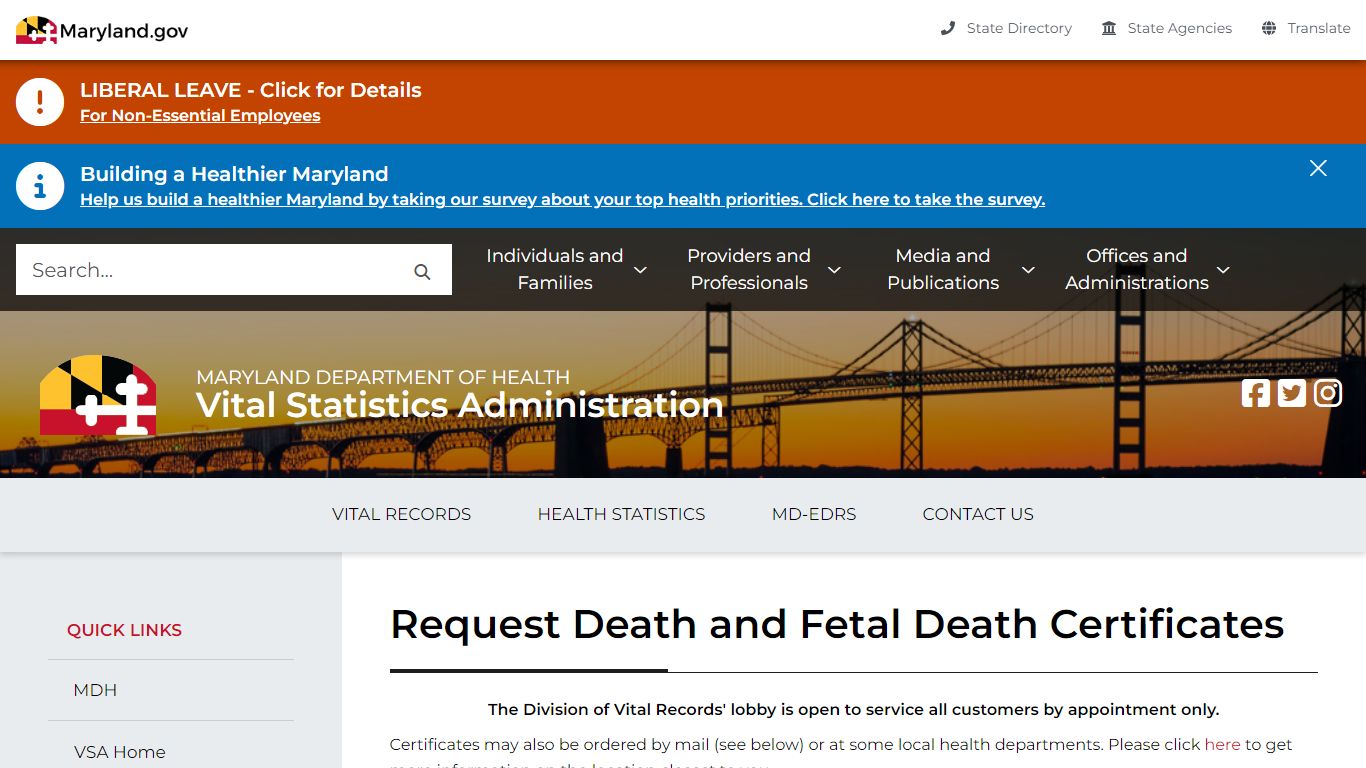Viewport: 1366px width, 768px height.
Task: Go to the Contact Us tab
Action: tap(978, 514)
